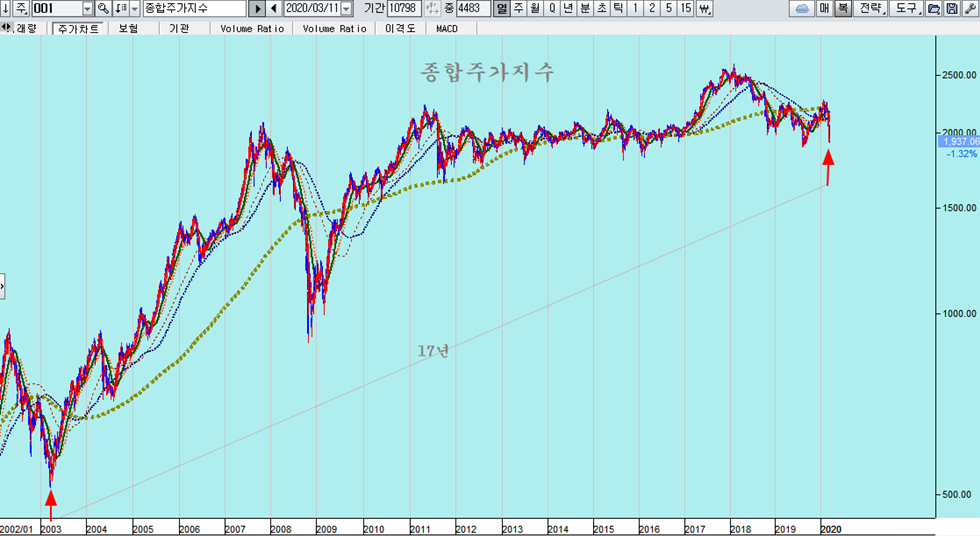Viewport: 980px width, 536px height.
Task: Click the left arrow before the date
Action: (x=273, y=8)
